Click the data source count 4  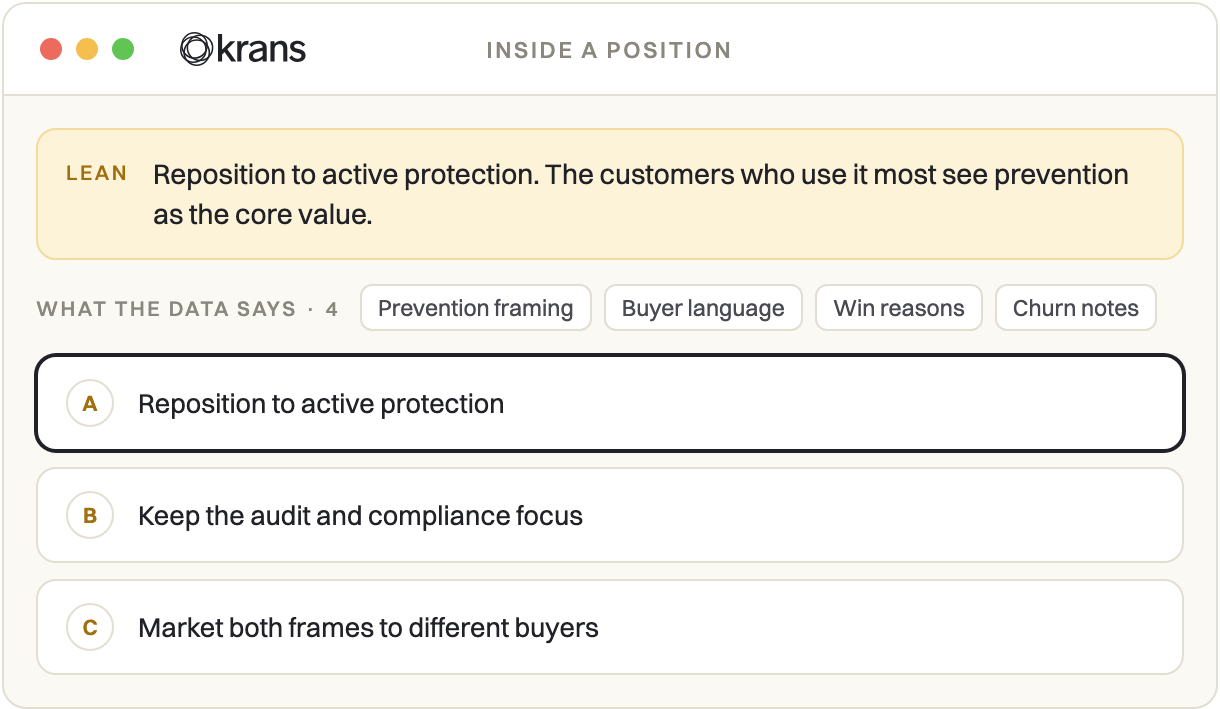click(332, 309)
